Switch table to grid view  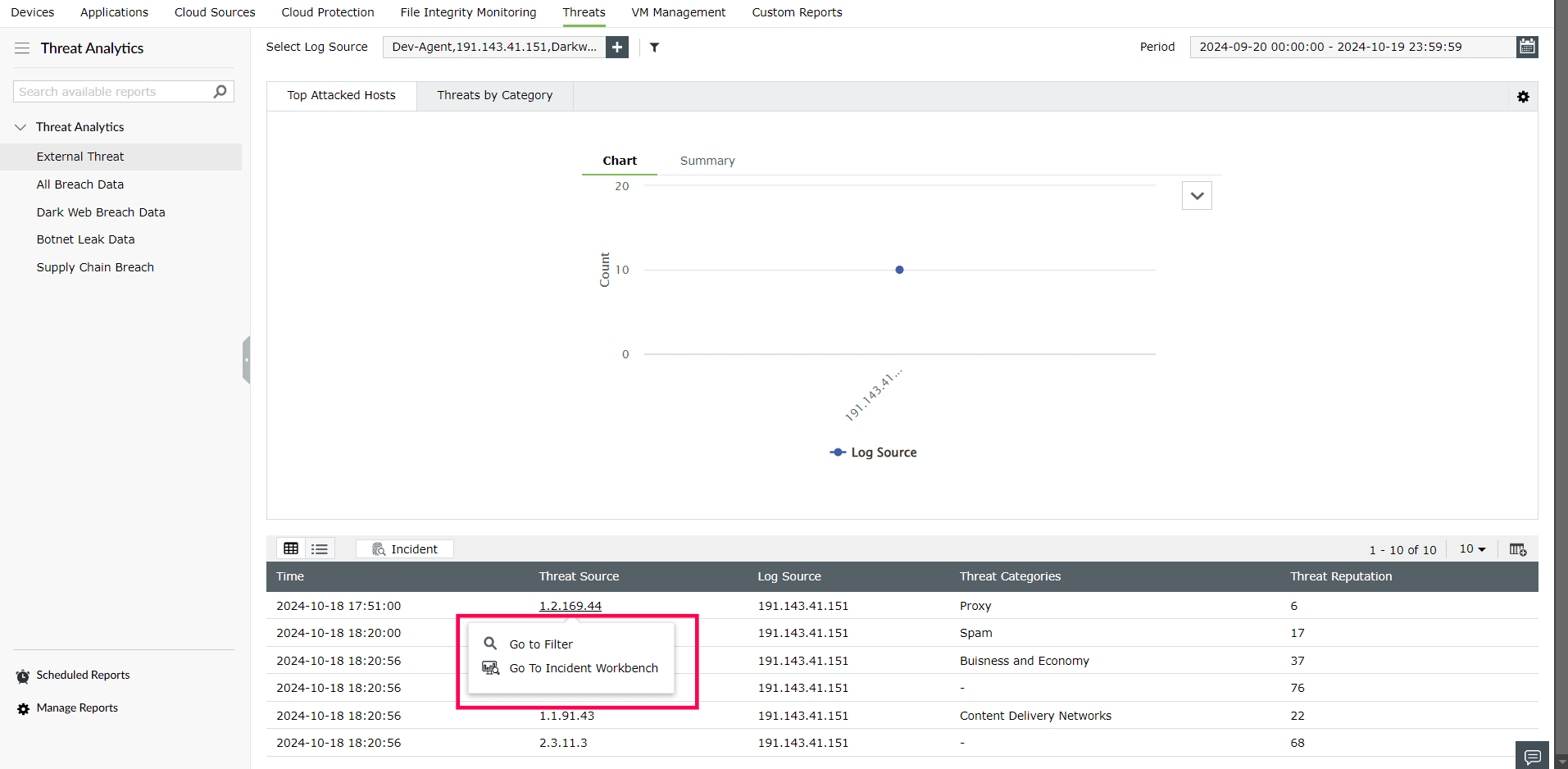click(x=291, y=548)
